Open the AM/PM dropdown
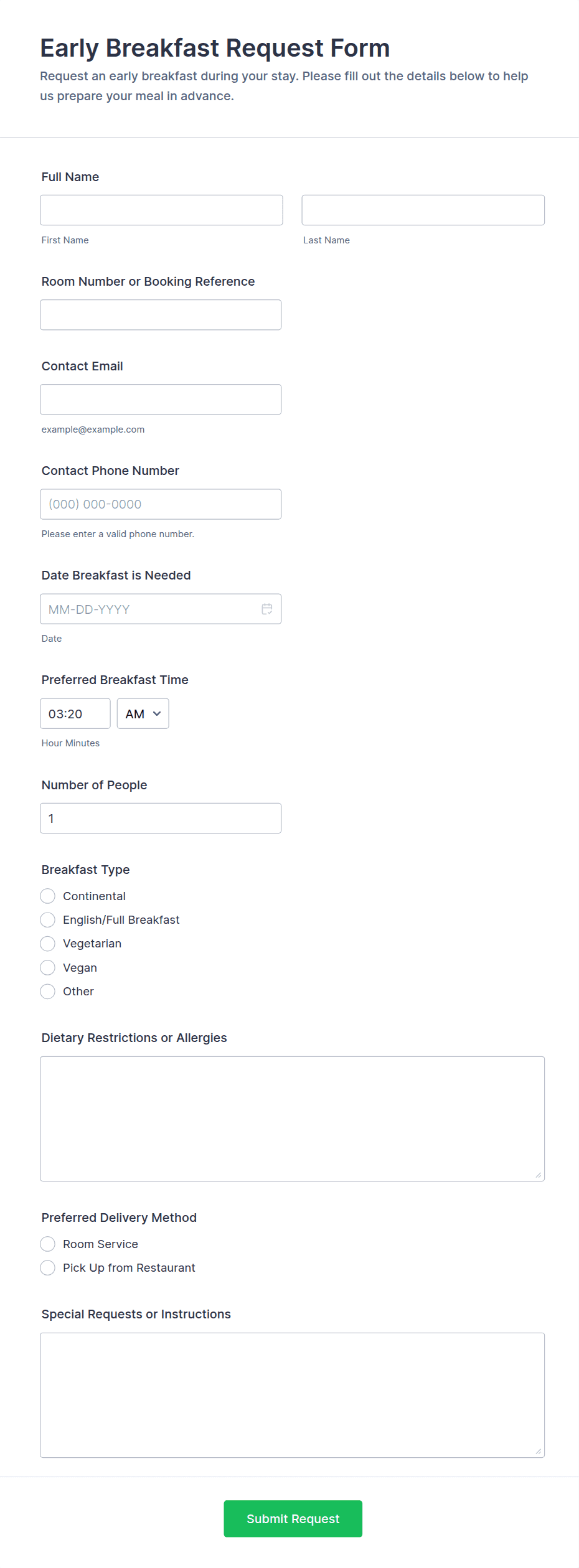This screenshot has width=579, height=1568. (x=143, y=713)
